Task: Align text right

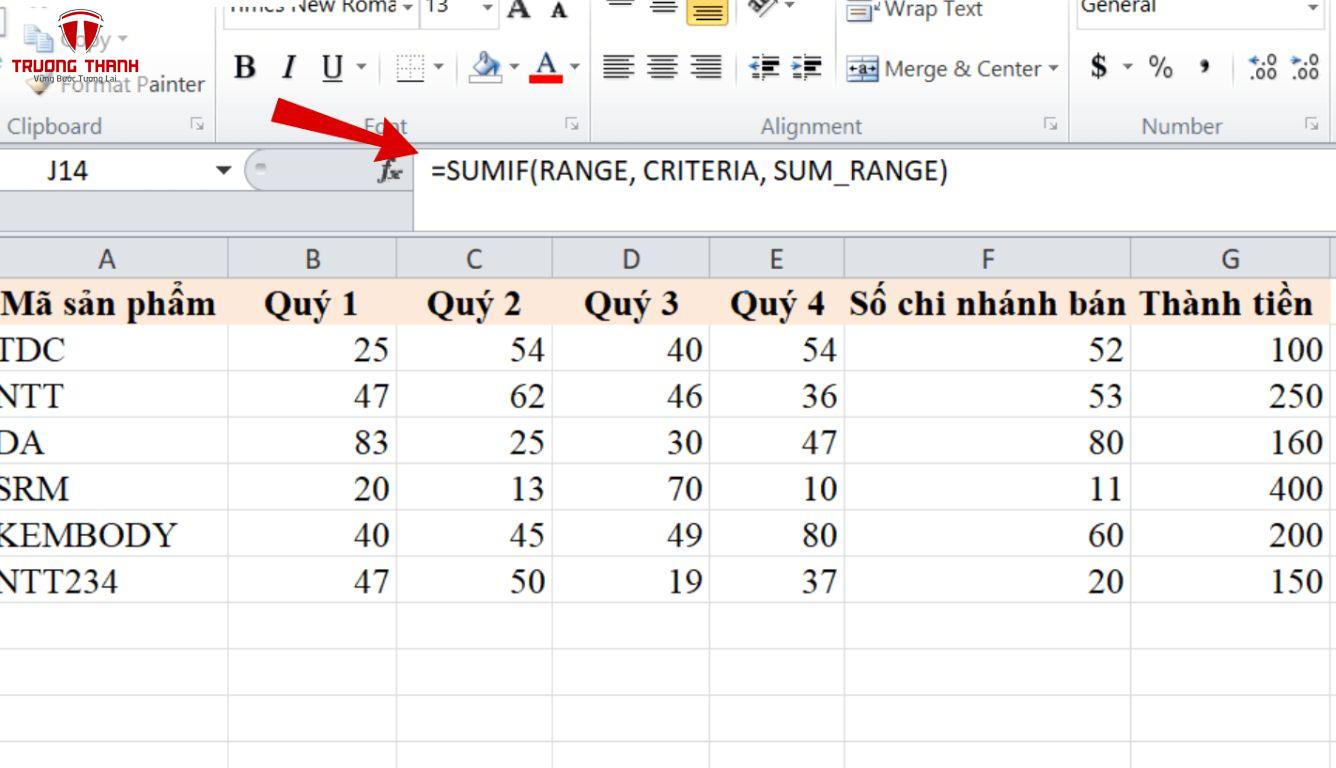Action: (706, 68)
